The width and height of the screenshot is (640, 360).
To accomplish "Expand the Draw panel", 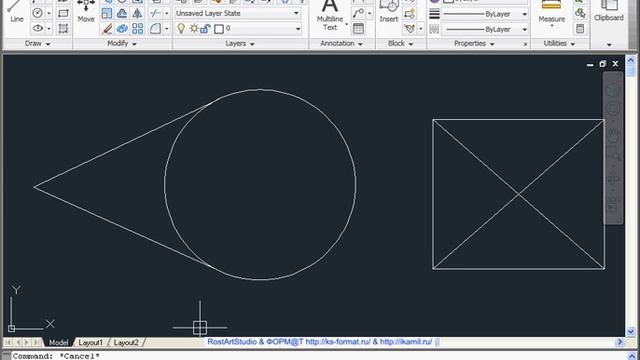I will pos(37,43).
